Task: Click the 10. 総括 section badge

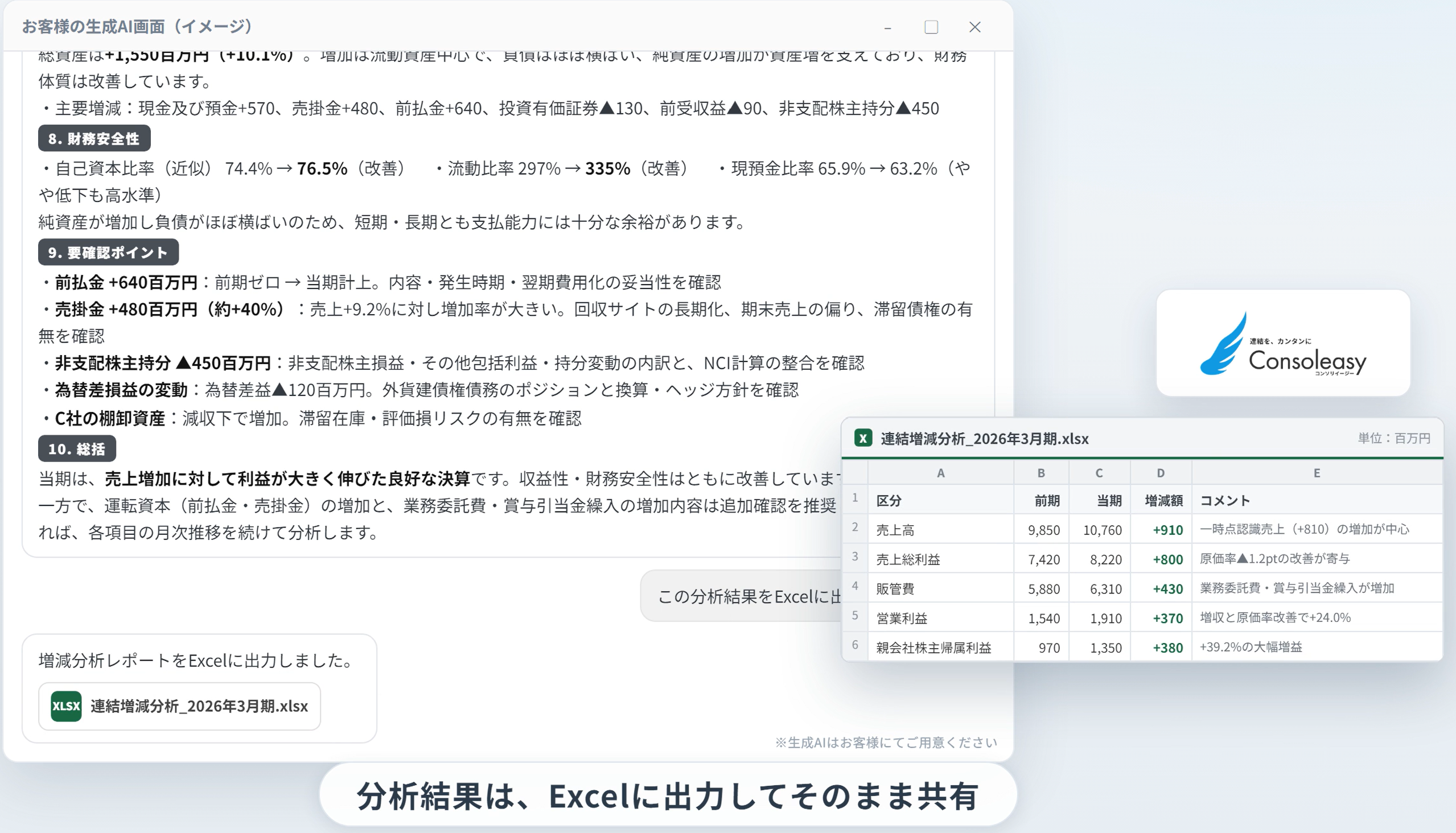Action: pos(77,448)
